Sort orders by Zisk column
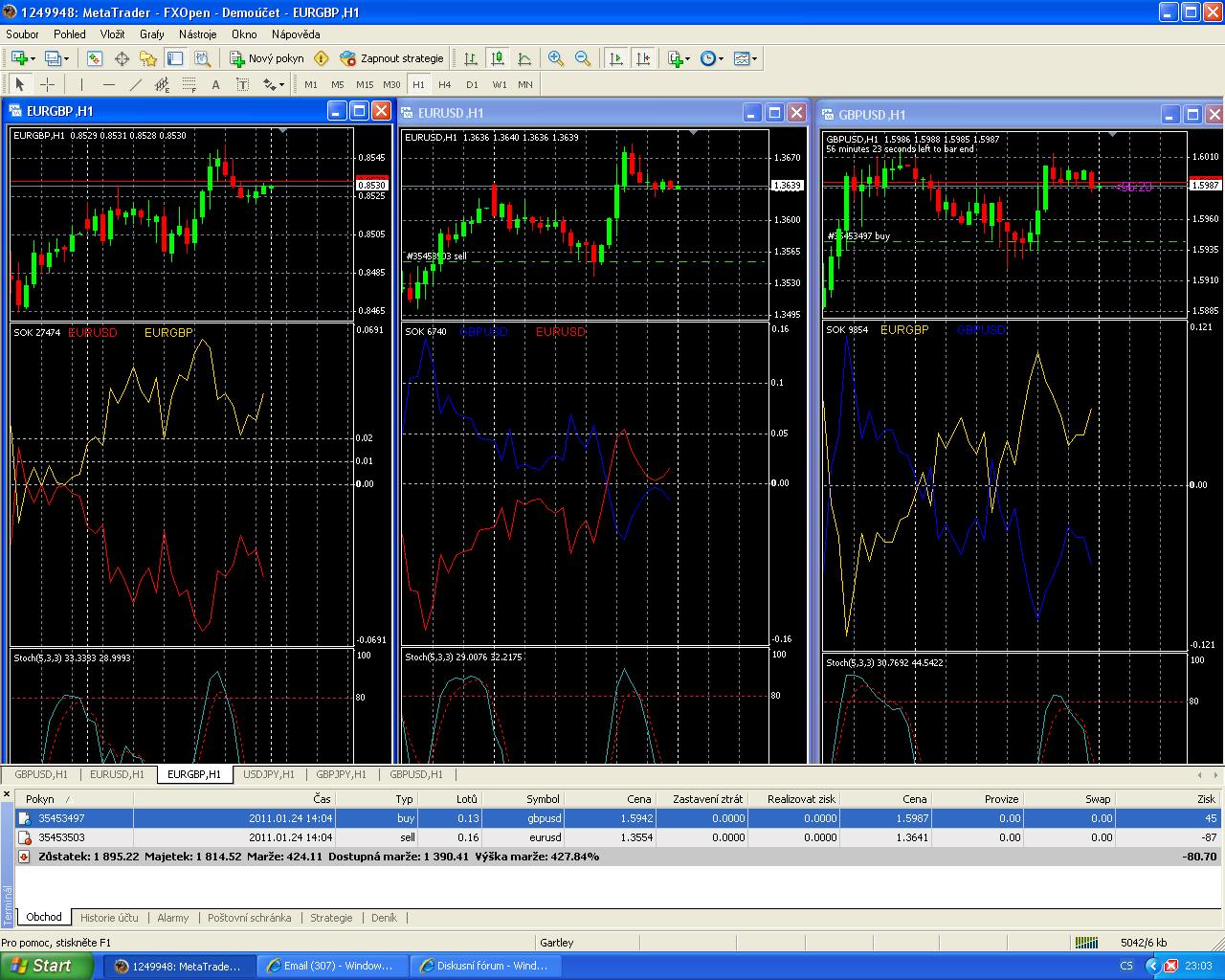Viewport: 1225px width, 980px height. coord(1169,799)
